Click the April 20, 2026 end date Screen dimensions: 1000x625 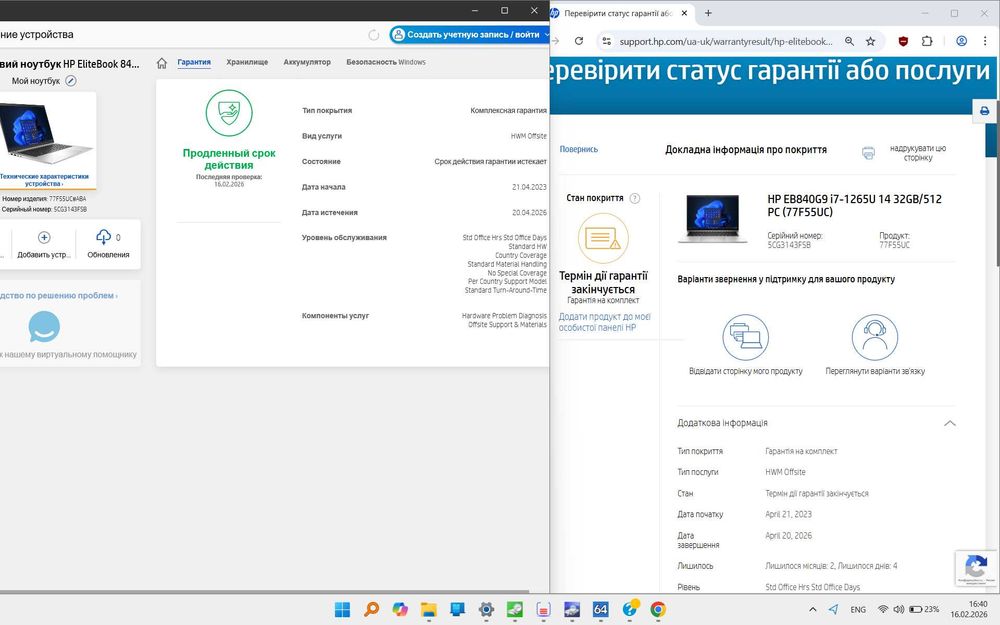788,536
